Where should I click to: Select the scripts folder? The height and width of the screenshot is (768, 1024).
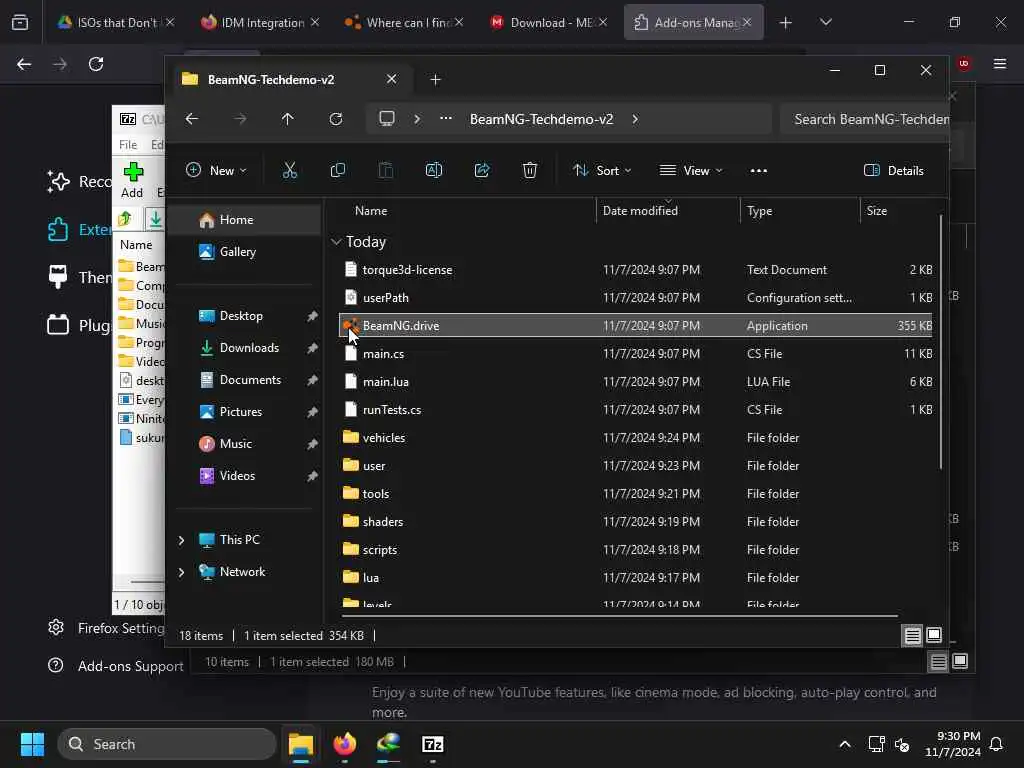(x=635, y=550)
